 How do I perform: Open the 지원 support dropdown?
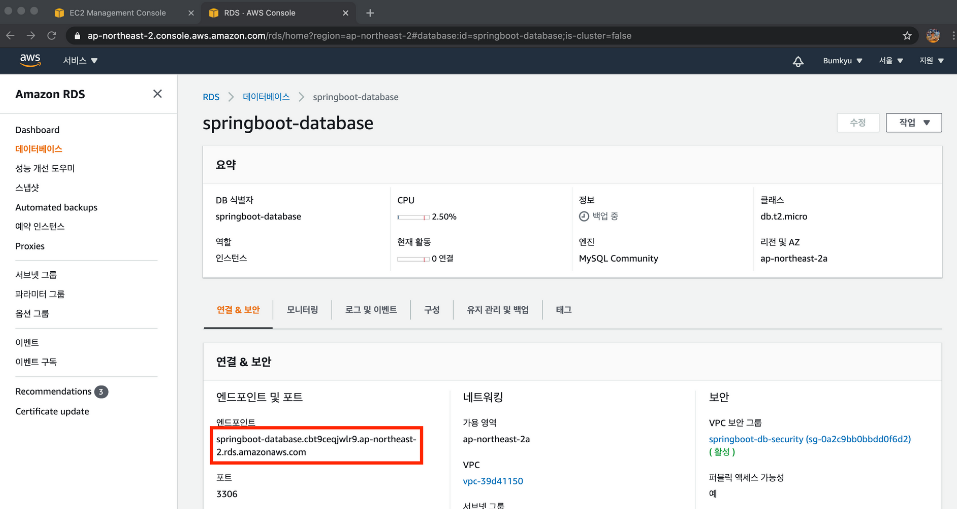point(932,60)
